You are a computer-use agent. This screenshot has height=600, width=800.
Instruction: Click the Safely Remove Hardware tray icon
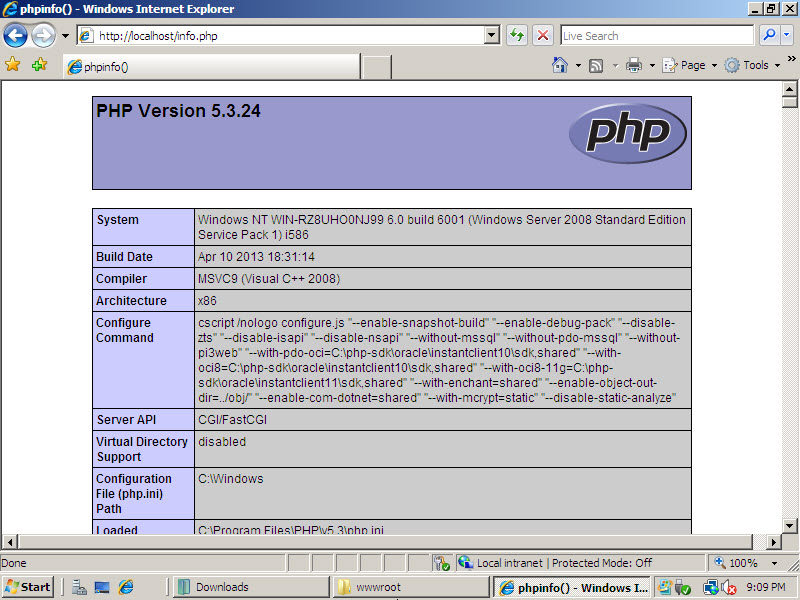[x=683, y=588]
